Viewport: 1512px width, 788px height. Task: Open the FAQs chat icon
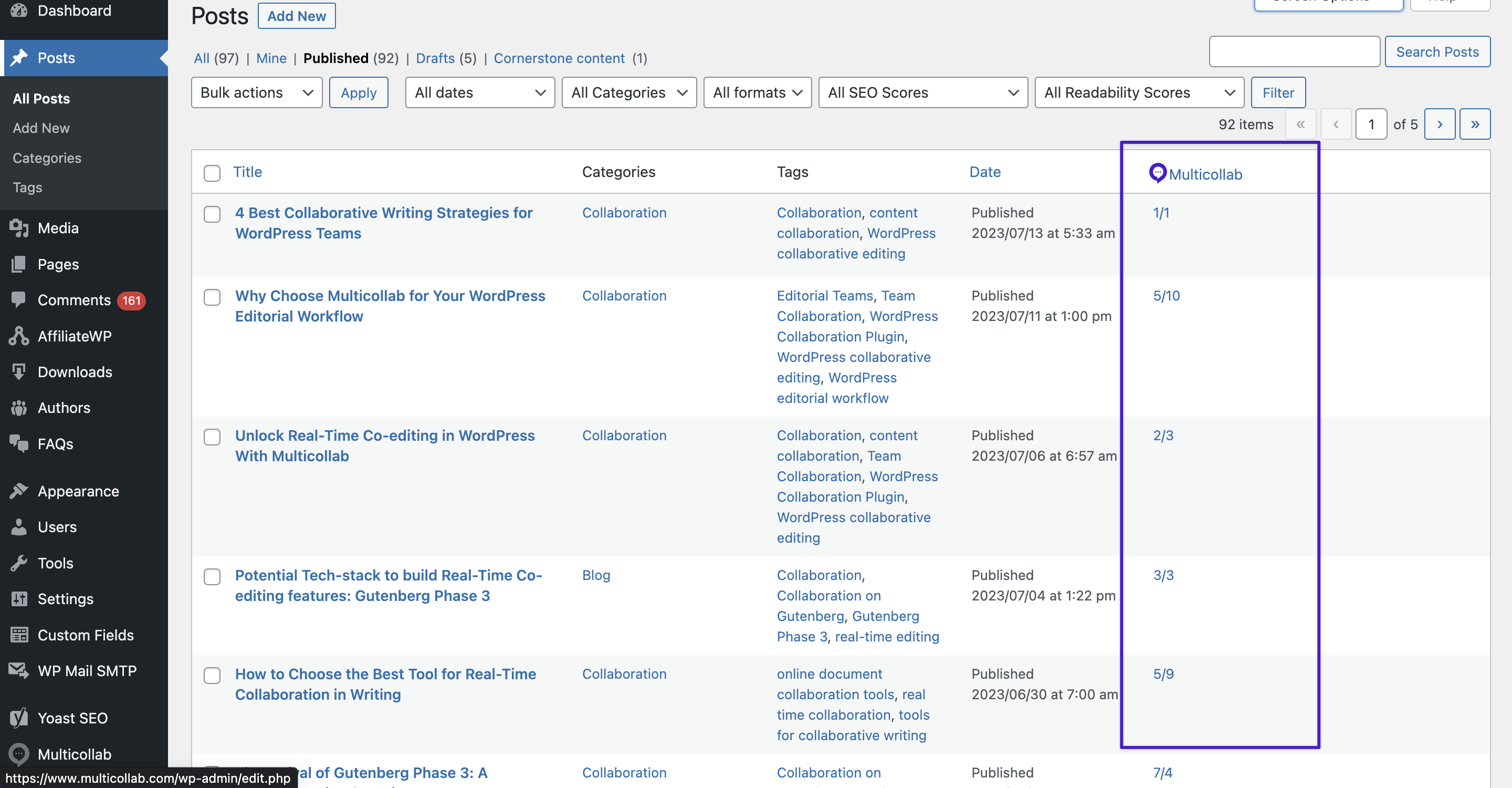(19, 444)
